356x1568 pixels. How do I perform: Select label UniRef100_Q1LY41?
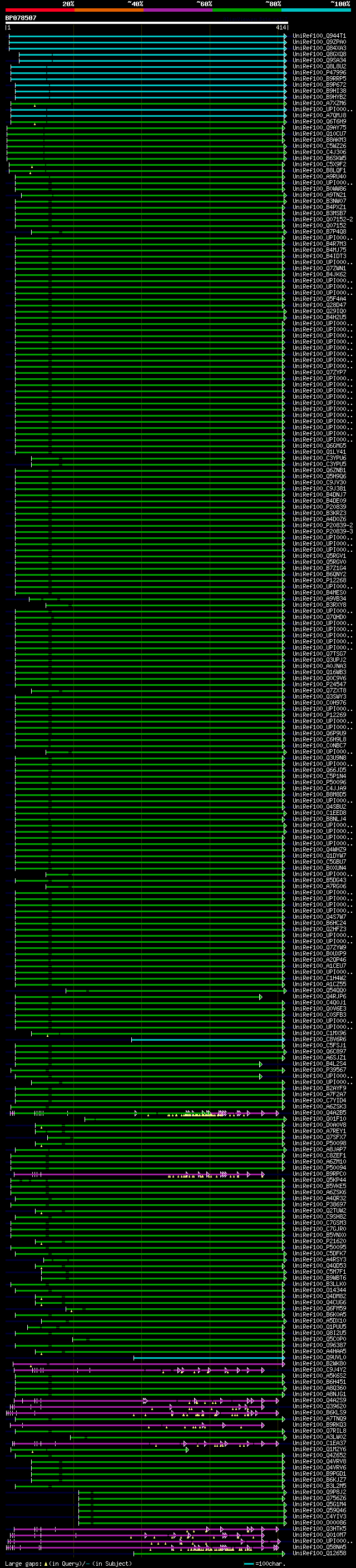319,452
